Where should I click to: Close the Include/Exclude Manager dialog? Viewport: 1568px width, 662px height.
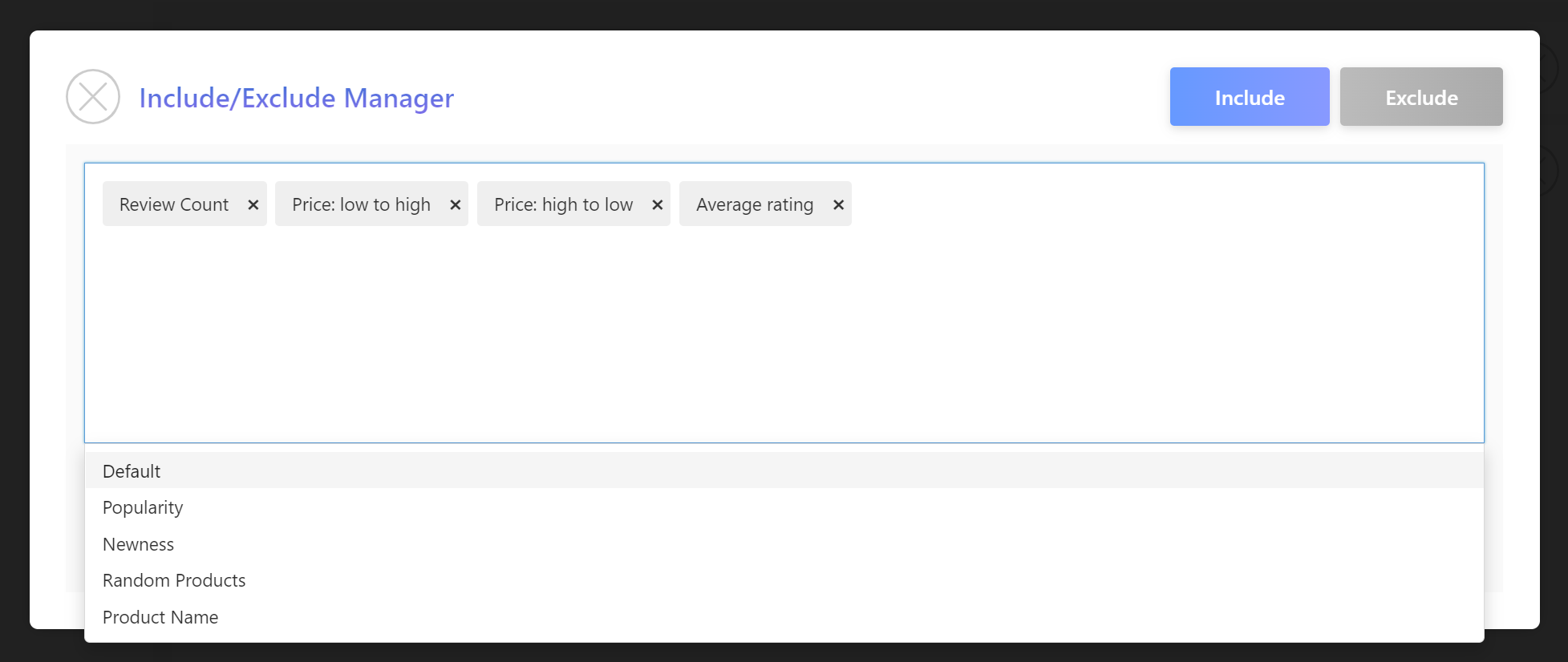coord(93,97)
